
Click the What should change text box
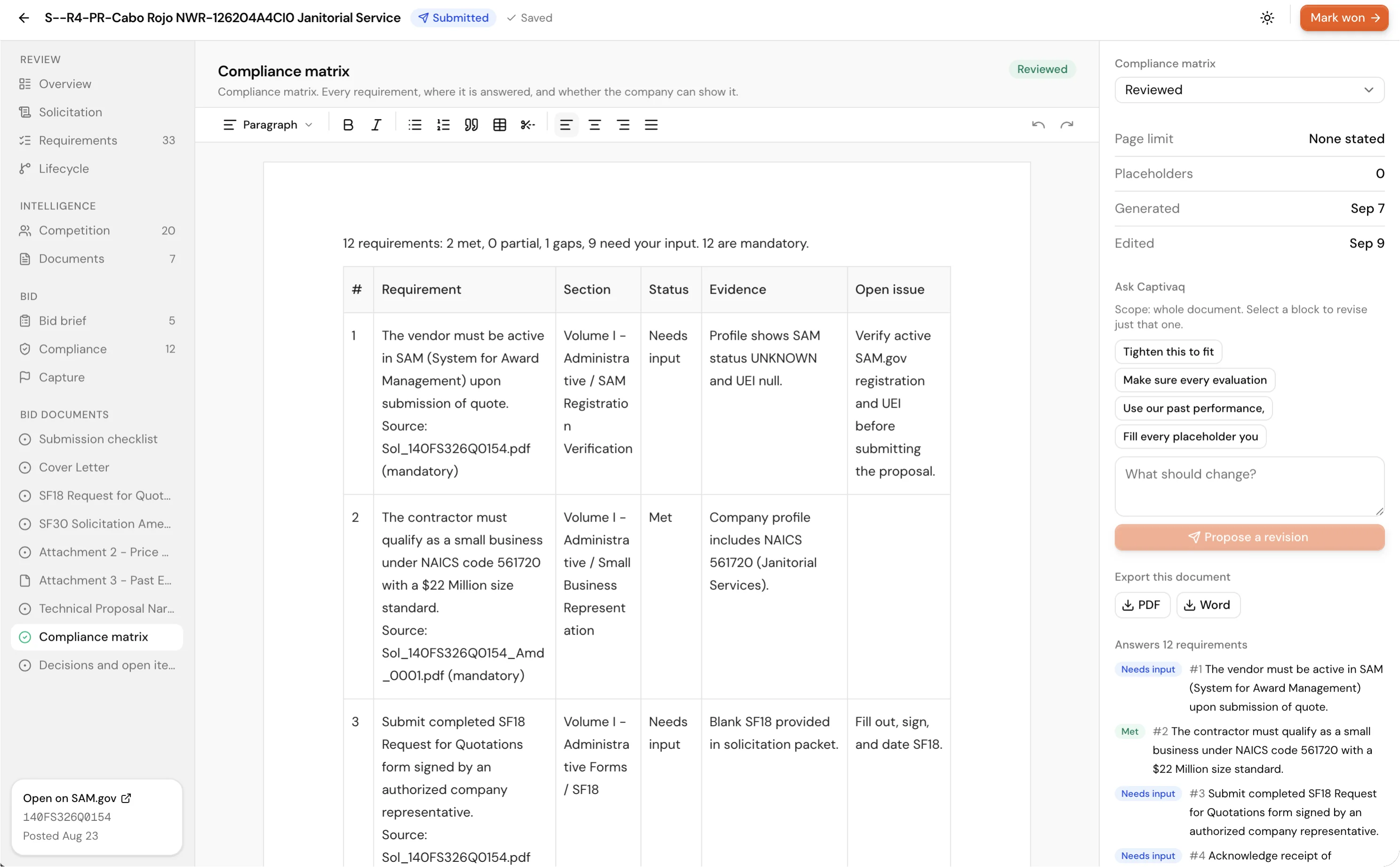tap(1249, 486)
